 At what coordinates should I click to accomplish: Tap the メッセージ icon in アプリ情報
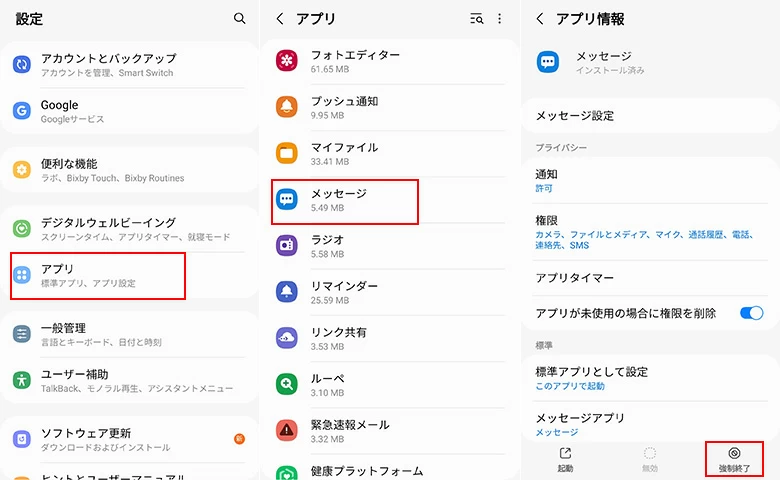point(548,62)
